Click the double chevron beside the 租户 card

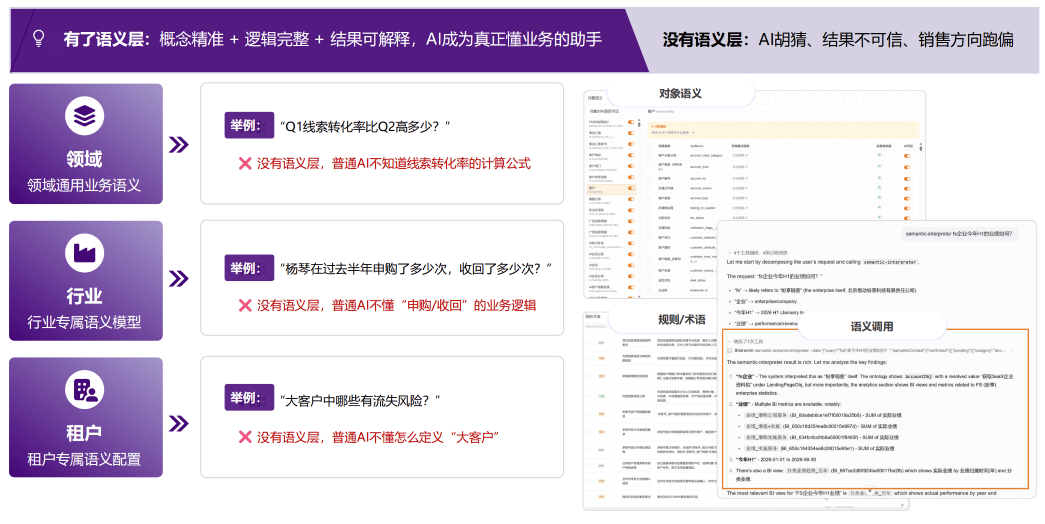coord(179,423)
